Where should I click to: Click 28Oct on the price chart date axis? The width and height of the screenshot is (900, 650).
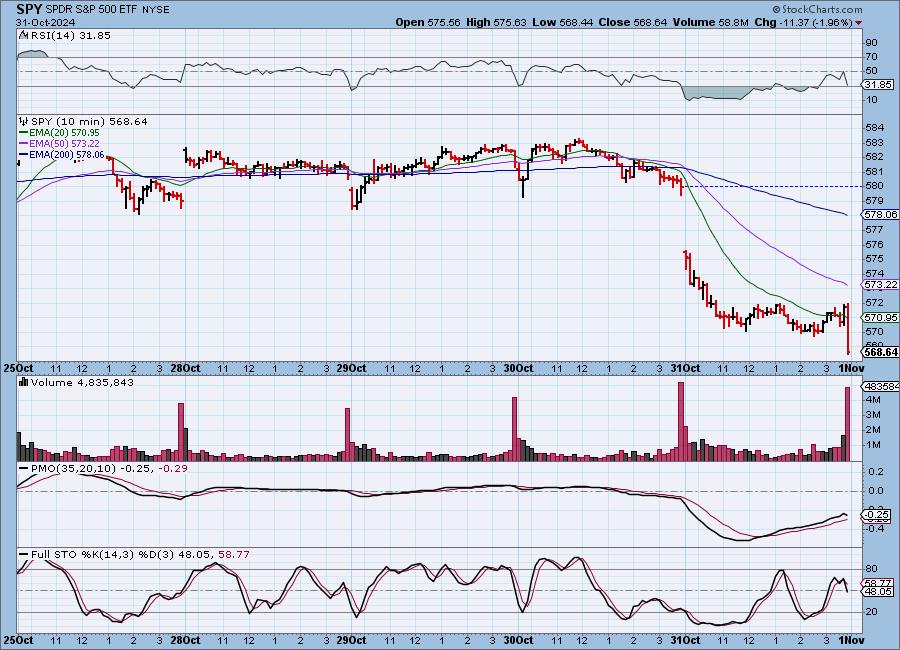pos(185,368)
